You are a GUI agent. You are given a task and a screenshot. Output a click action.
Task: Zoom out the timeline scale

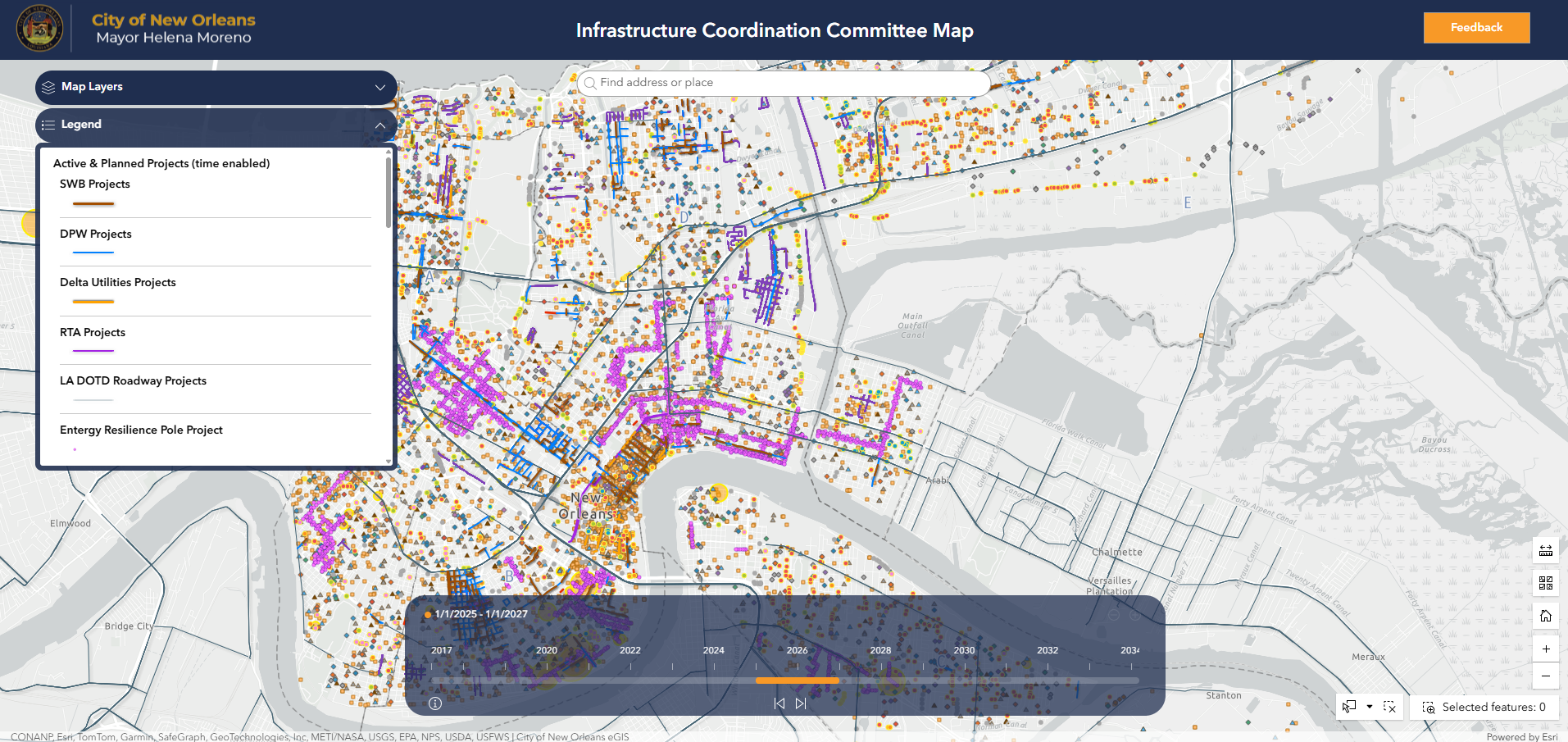pyautogui.click(x=1113, y=614)
